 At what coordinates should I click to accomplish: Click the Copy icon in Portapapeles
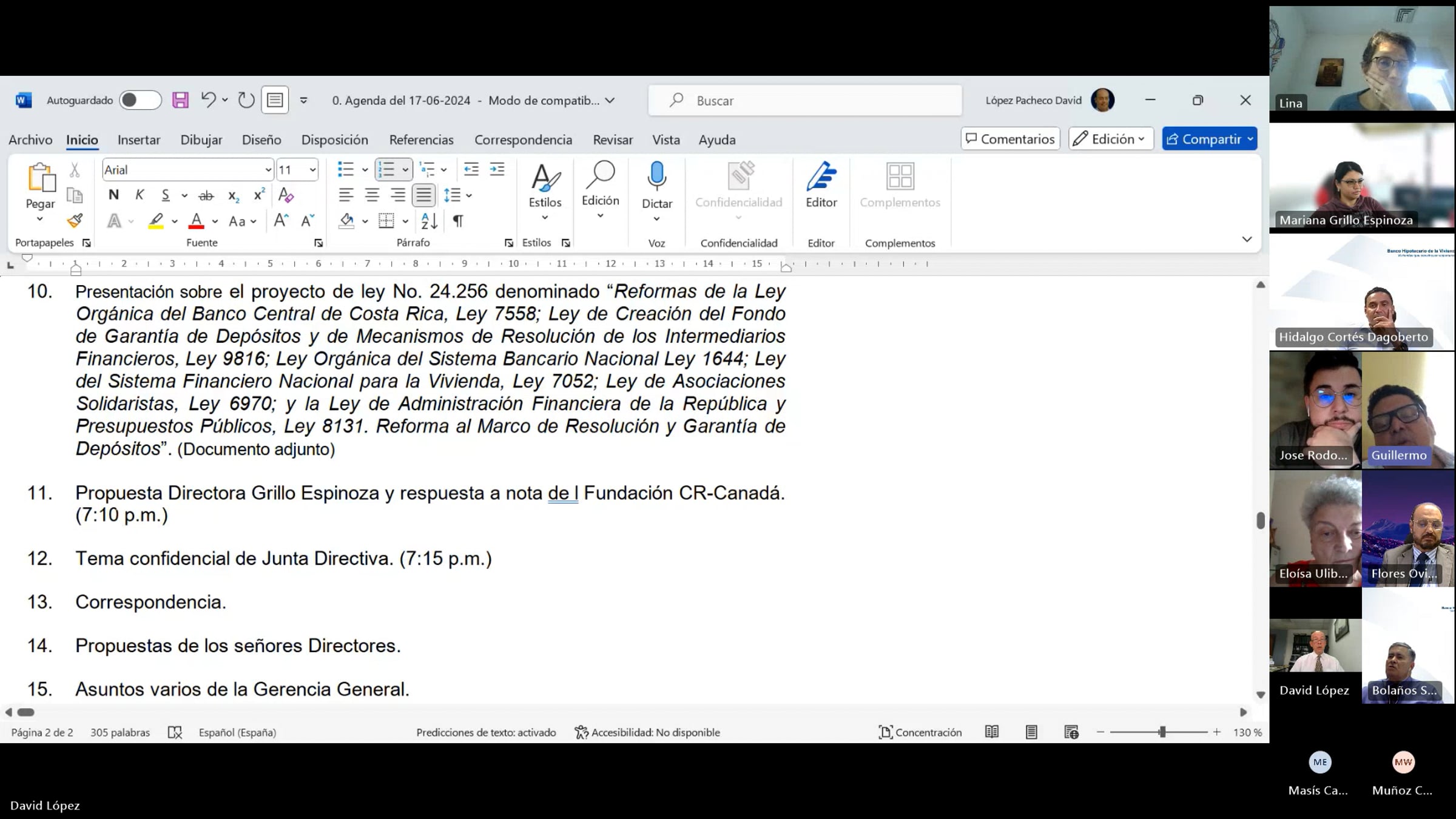point(75,195)
